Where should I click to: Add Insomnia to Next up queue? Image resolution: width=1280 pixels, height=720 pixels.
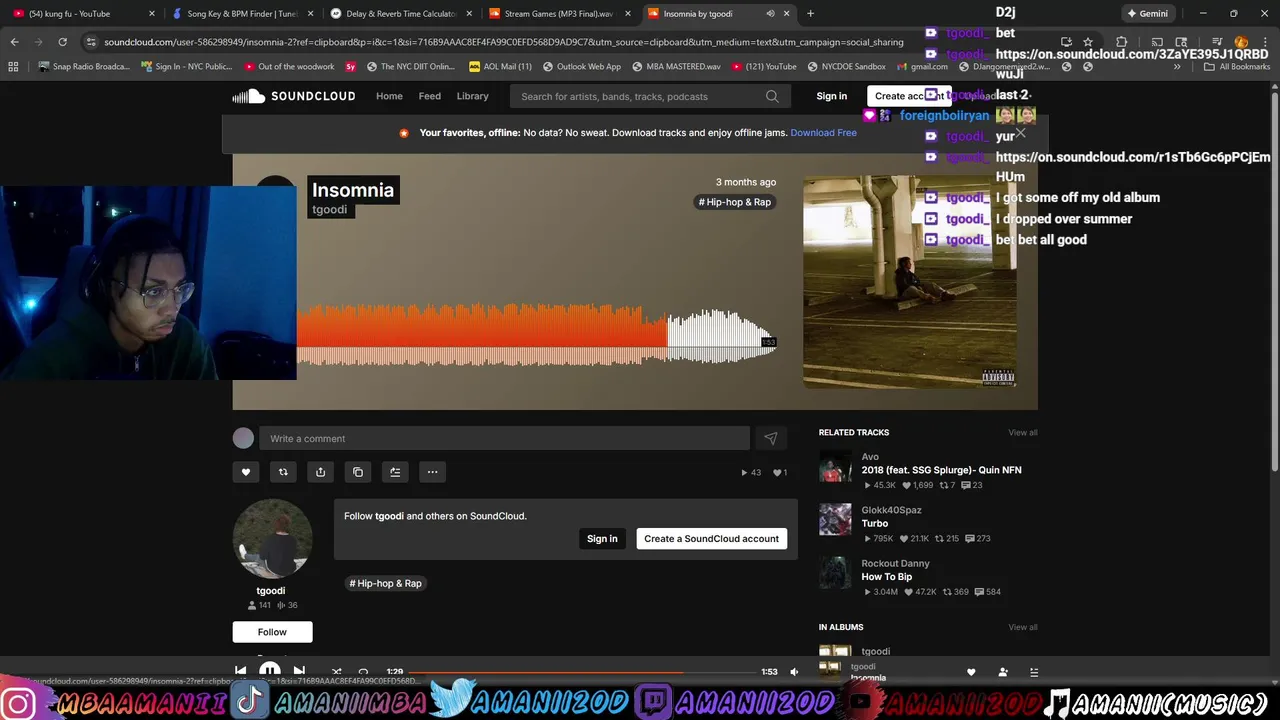(395, 472)
